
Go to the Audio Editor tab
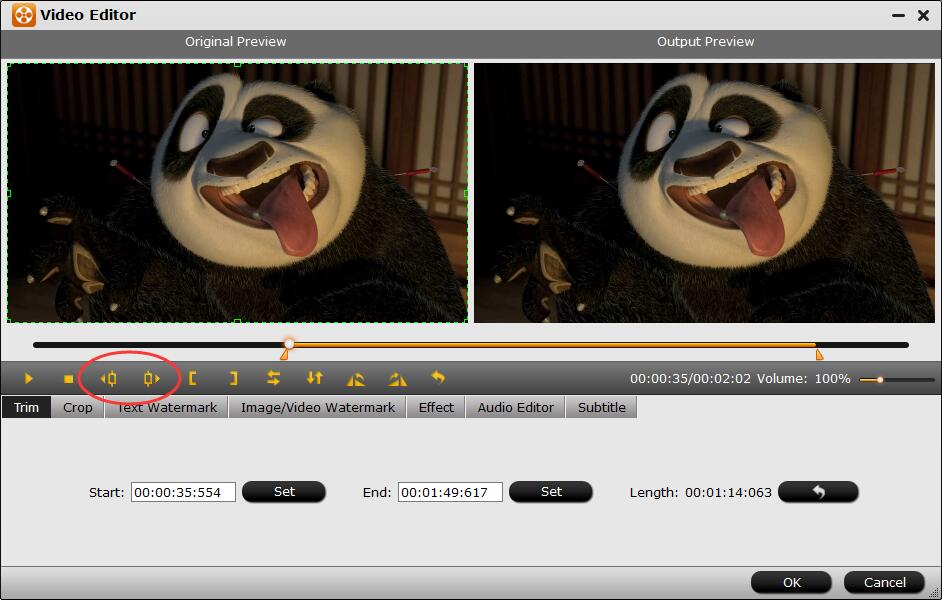pos(515,407)
